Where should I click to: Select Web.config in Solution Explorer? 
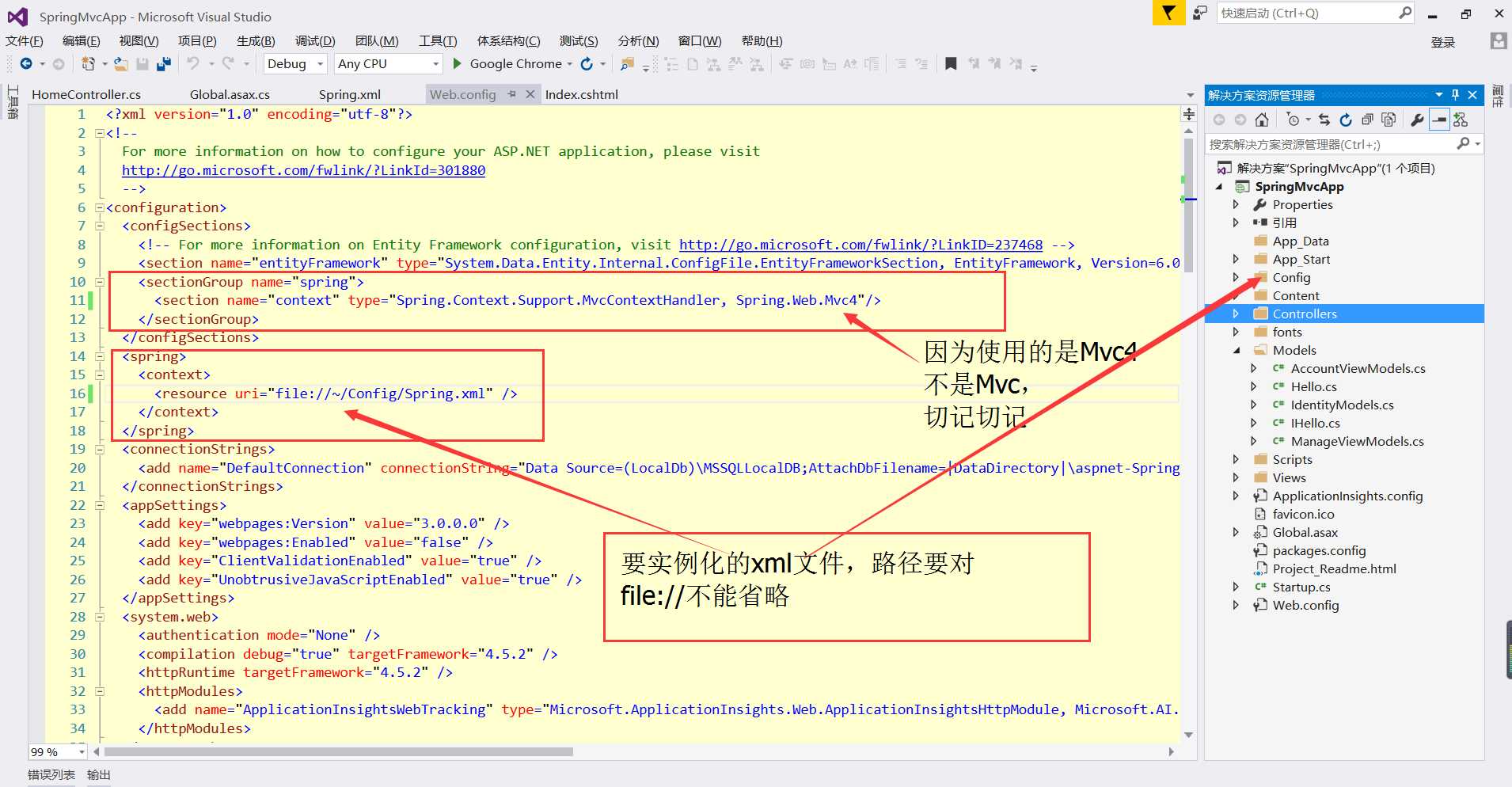1305,605
